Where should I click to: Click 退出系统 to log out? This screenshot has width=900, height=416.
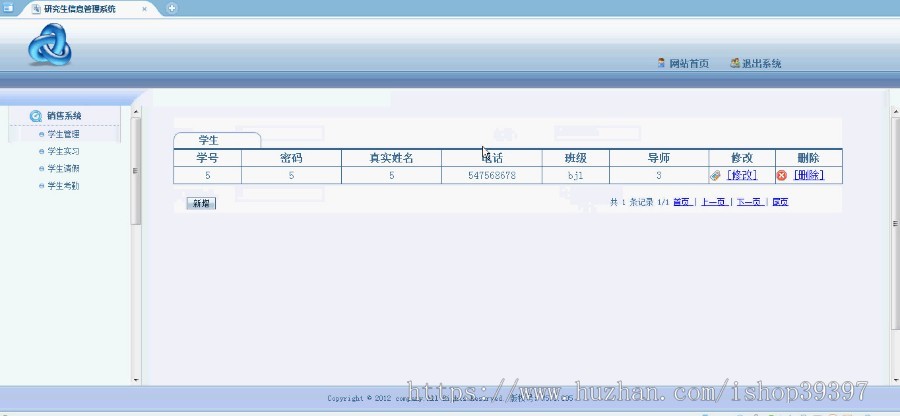[761, 64]
